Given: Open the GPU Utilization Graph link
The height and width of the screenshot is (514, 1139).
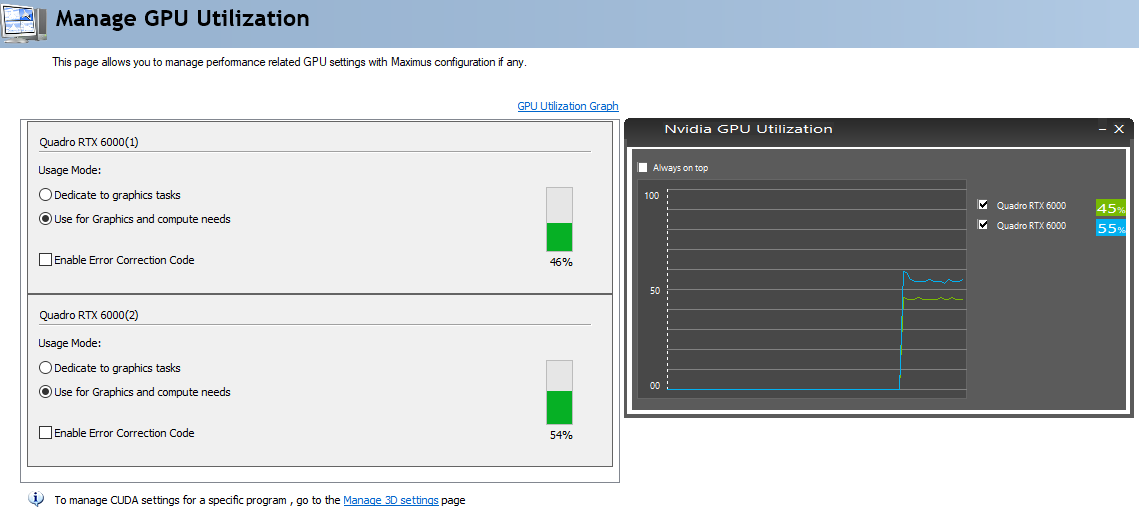Looking at the screenshot, I should pos(567,106).
